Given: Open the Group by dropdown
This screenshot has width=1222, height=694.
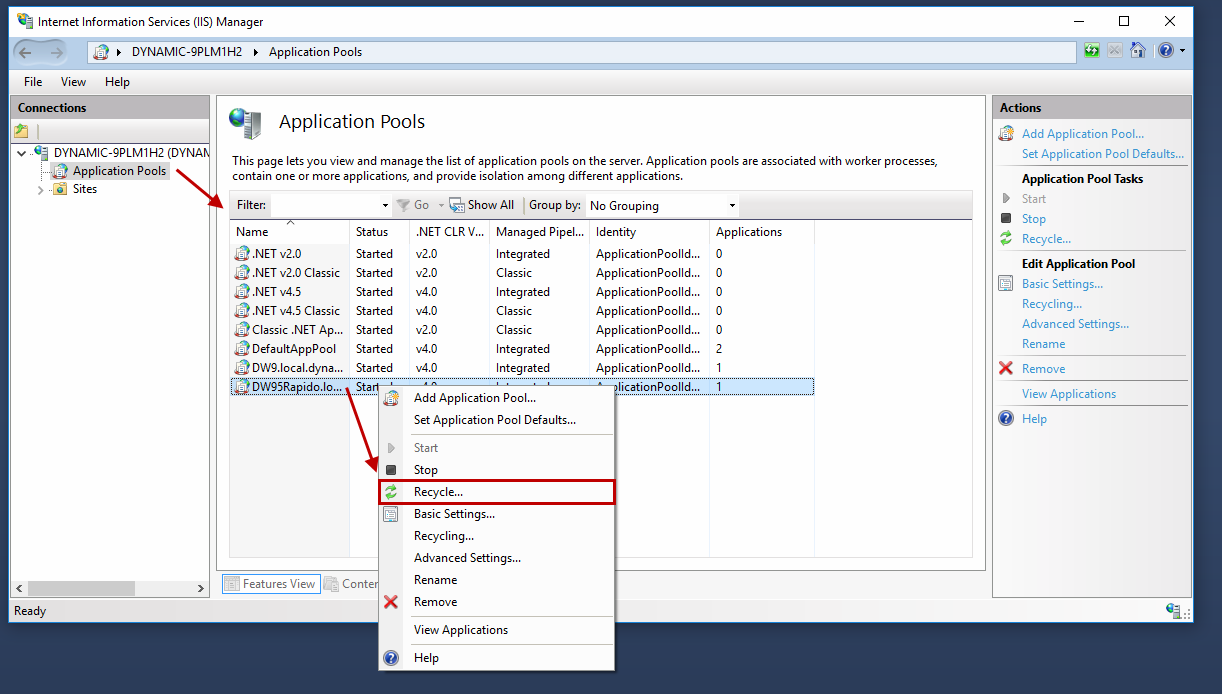Looking at the screenshot, I should click(x=732, y=206).
